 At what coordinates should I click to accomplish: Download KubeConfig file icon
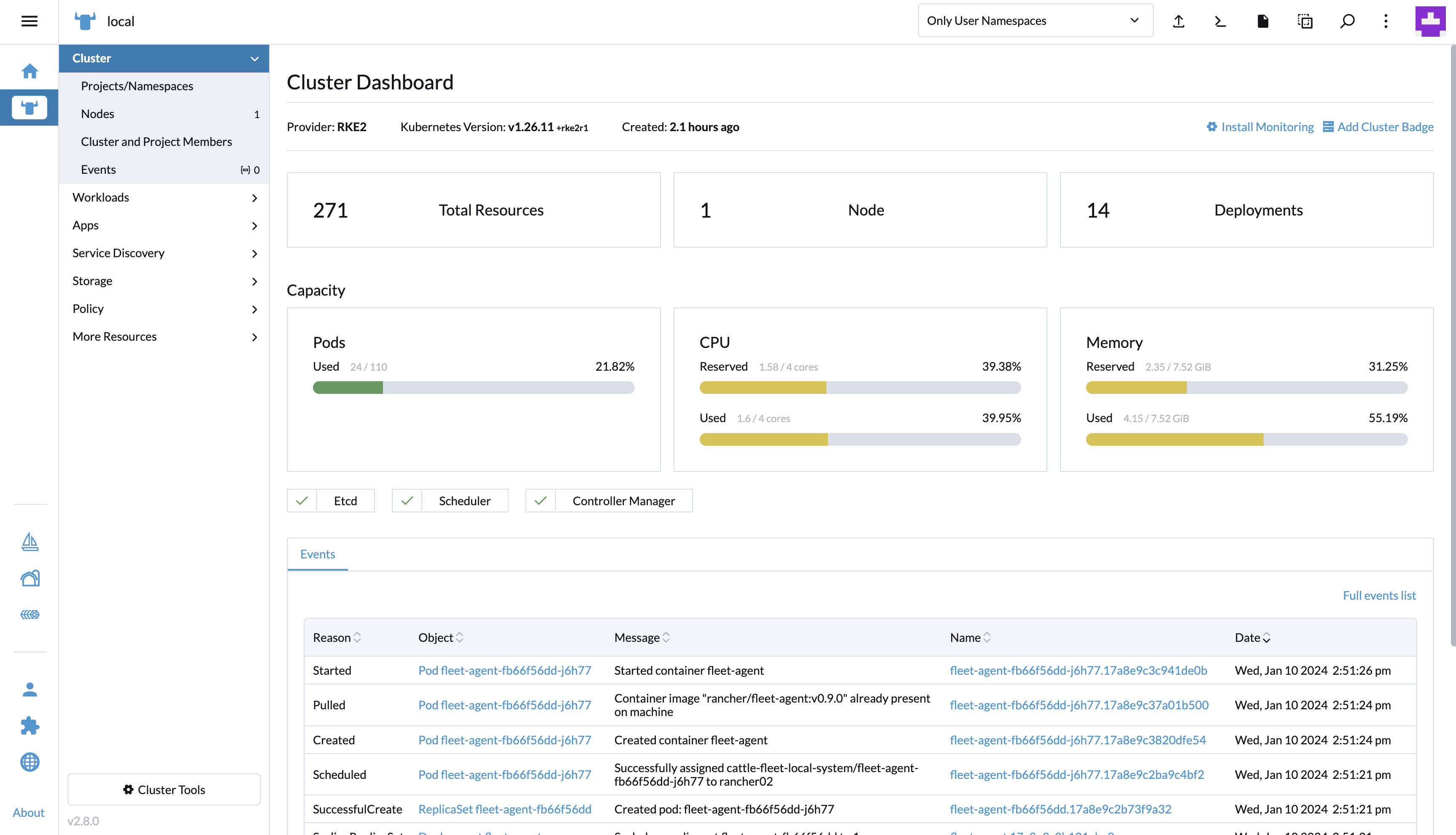pyautogui.click(x=1263, y=21)
